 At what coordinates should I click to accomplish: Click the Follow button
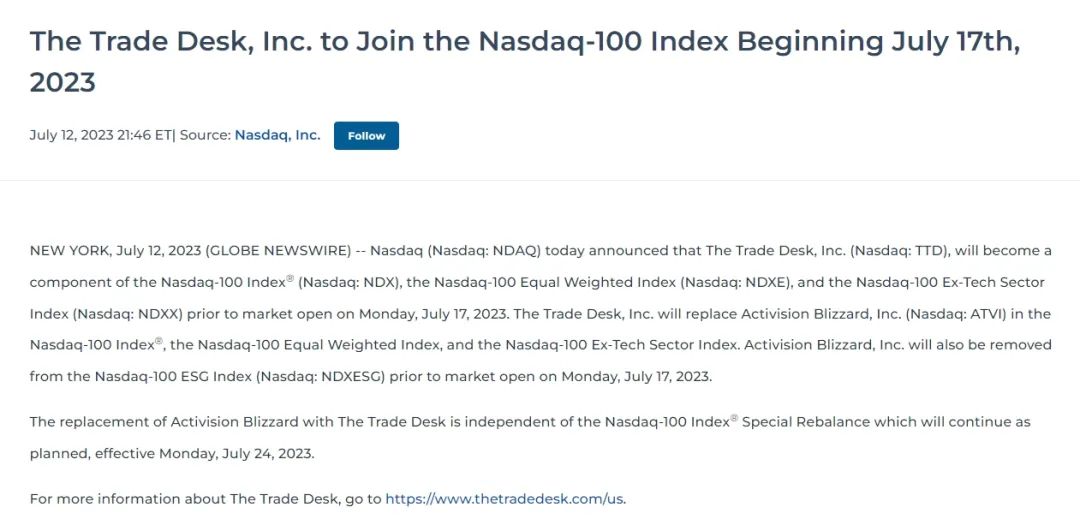(x=366, y=136)
